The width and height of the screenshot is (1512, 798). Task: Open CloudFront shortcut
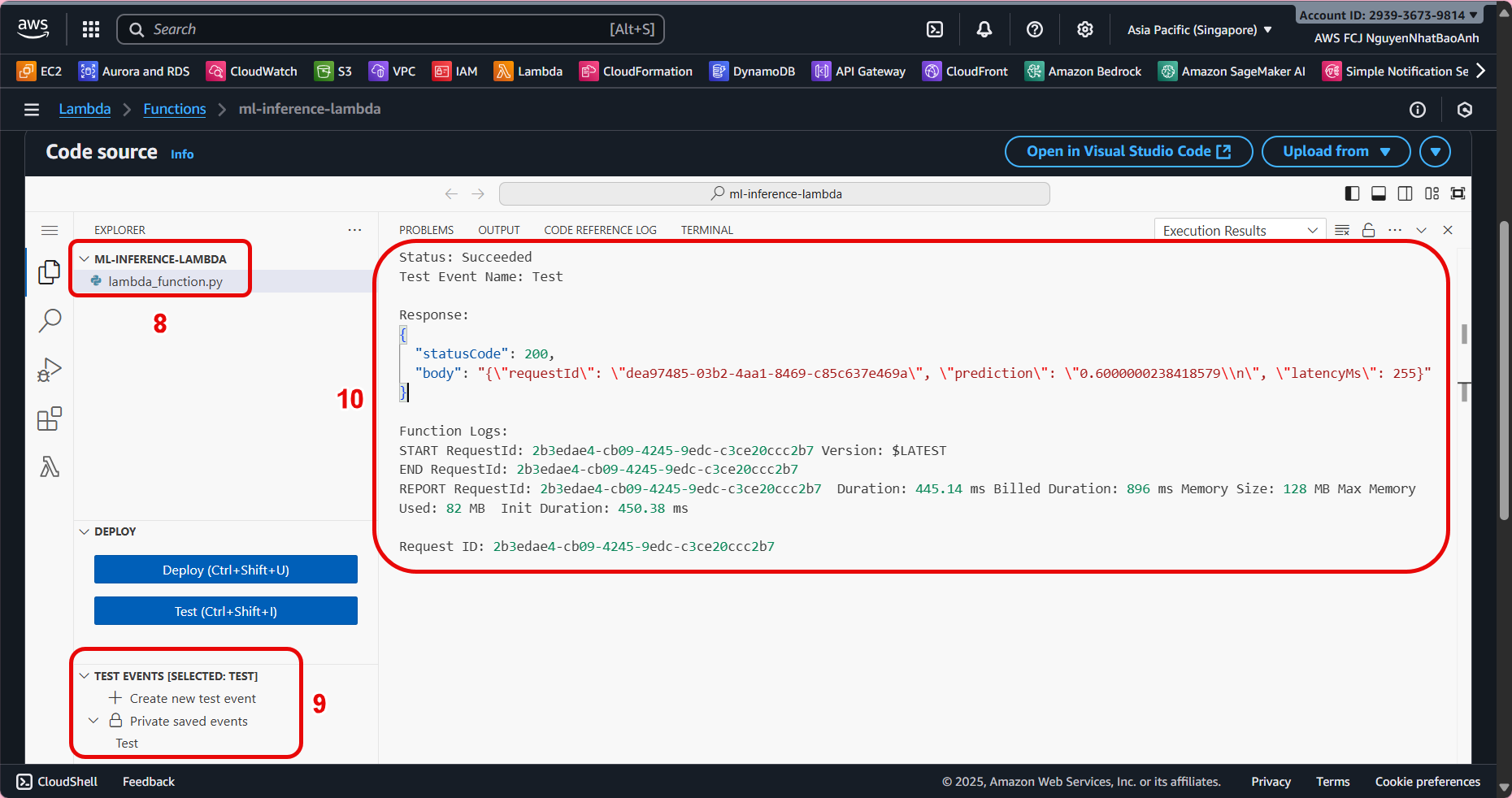click(x=966, y=72)
